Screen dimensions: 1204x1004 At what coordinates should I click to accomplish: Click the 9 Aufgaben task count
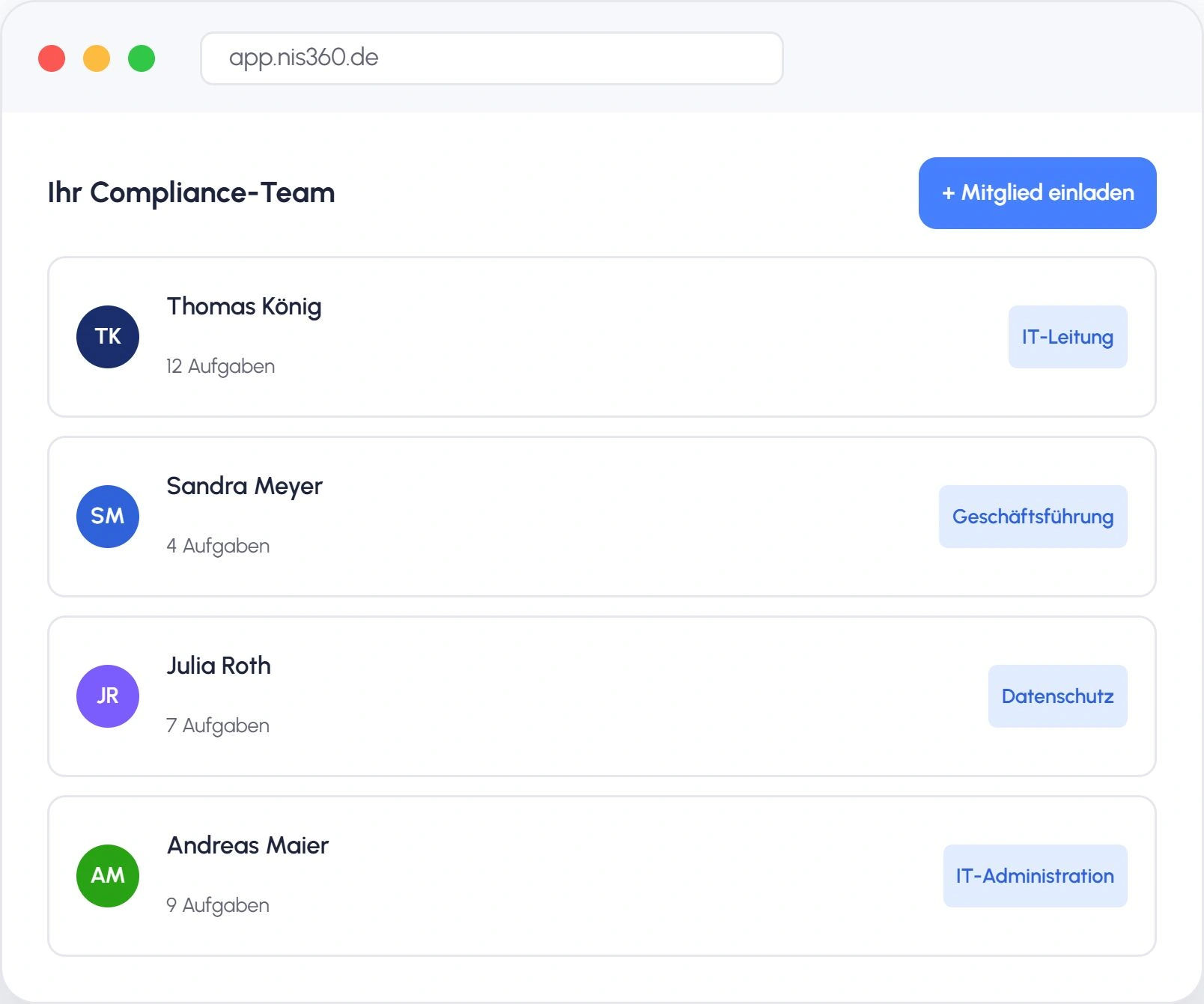tap(218, 905)
